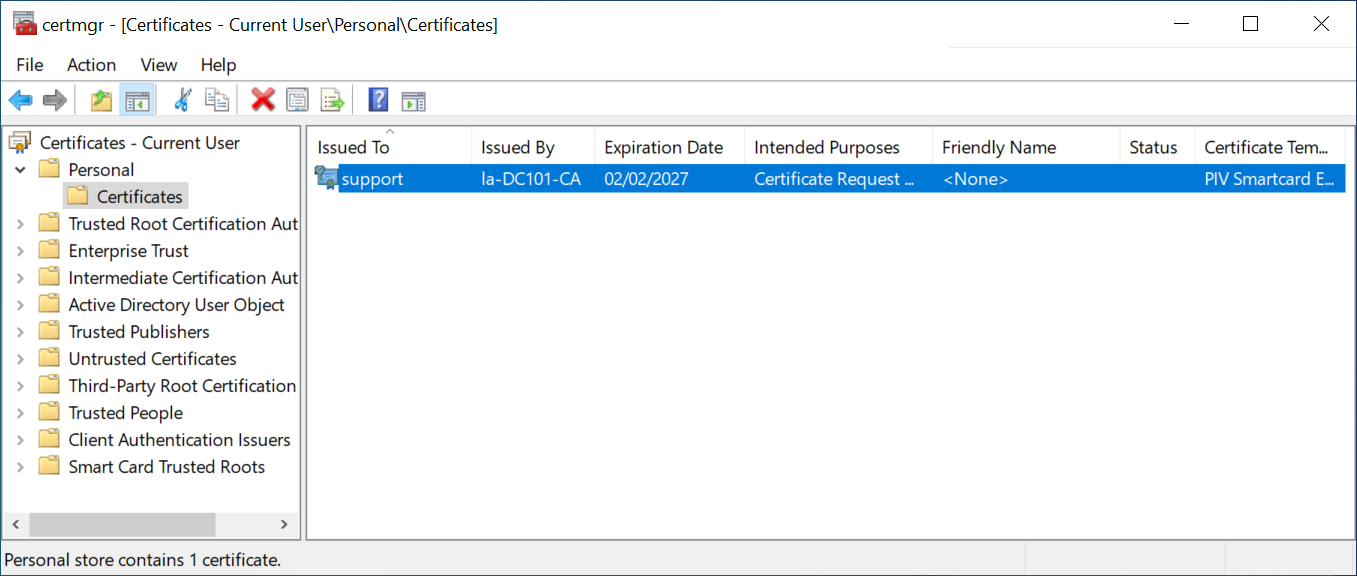Expand the Smart Card Trusted Roots node
The image size is (1357, 576).
tap(20, 467)
